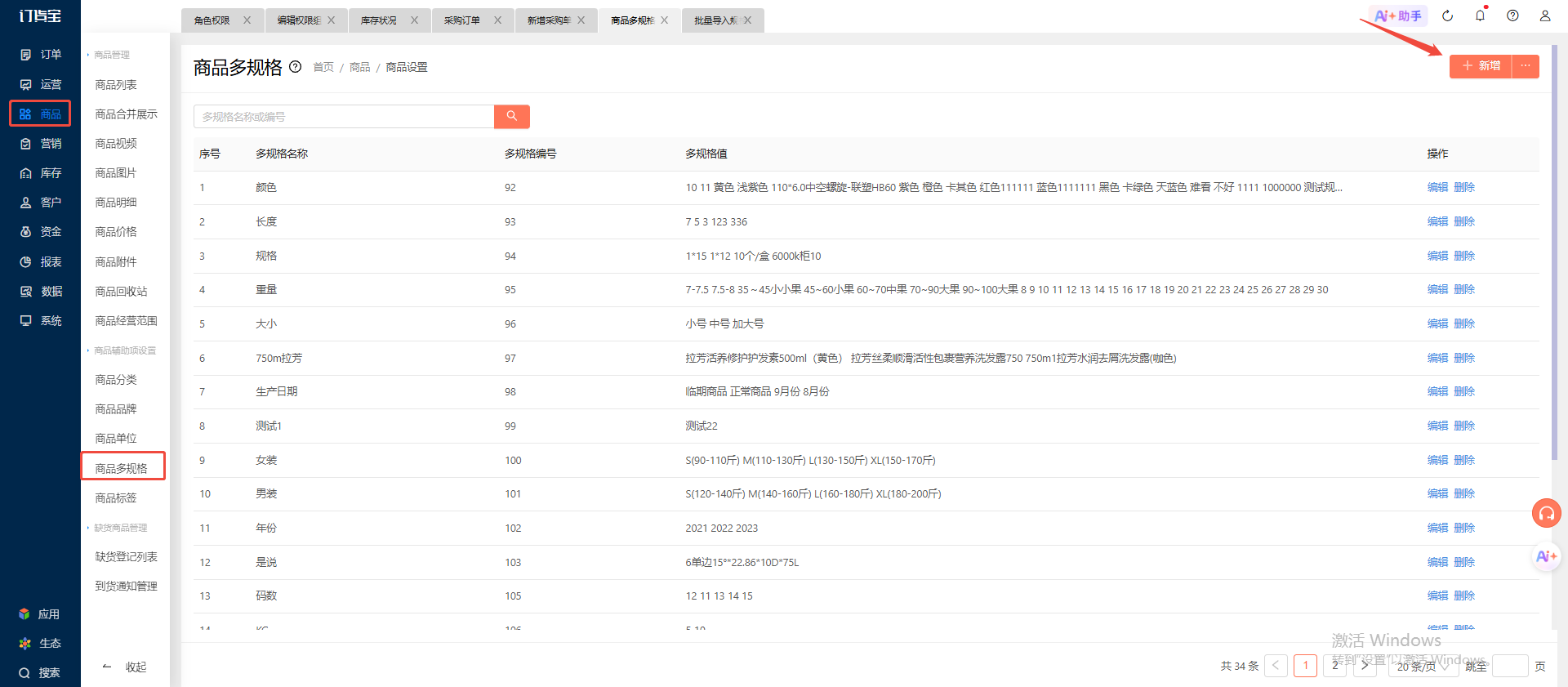Open the 应用 section in sidebar

(x=39, y=614)
